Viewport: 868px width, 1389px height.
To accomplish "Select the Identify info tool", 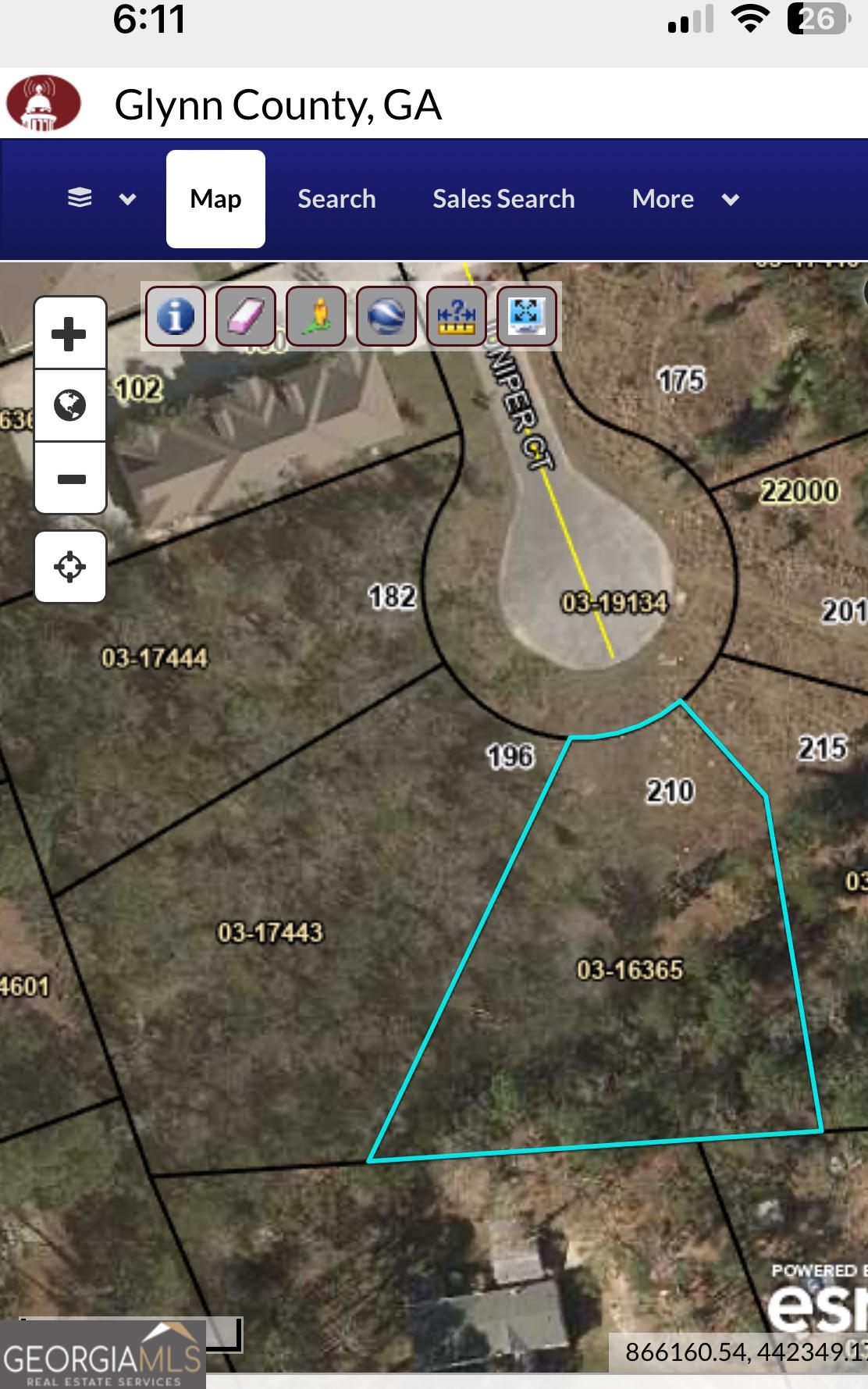I will pos(176,315).
